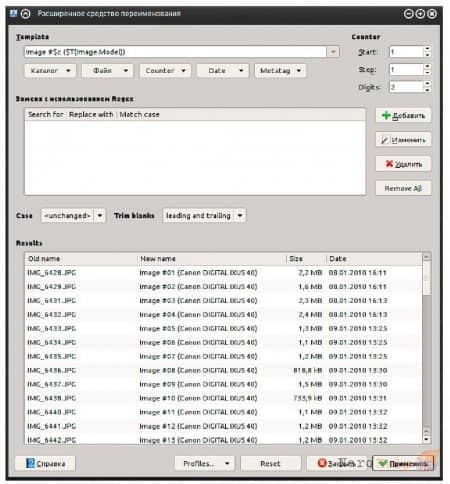Increase the Start counter value
This screenshot has height=484, width=450.
pyautogui.click(x=427, y=49)
